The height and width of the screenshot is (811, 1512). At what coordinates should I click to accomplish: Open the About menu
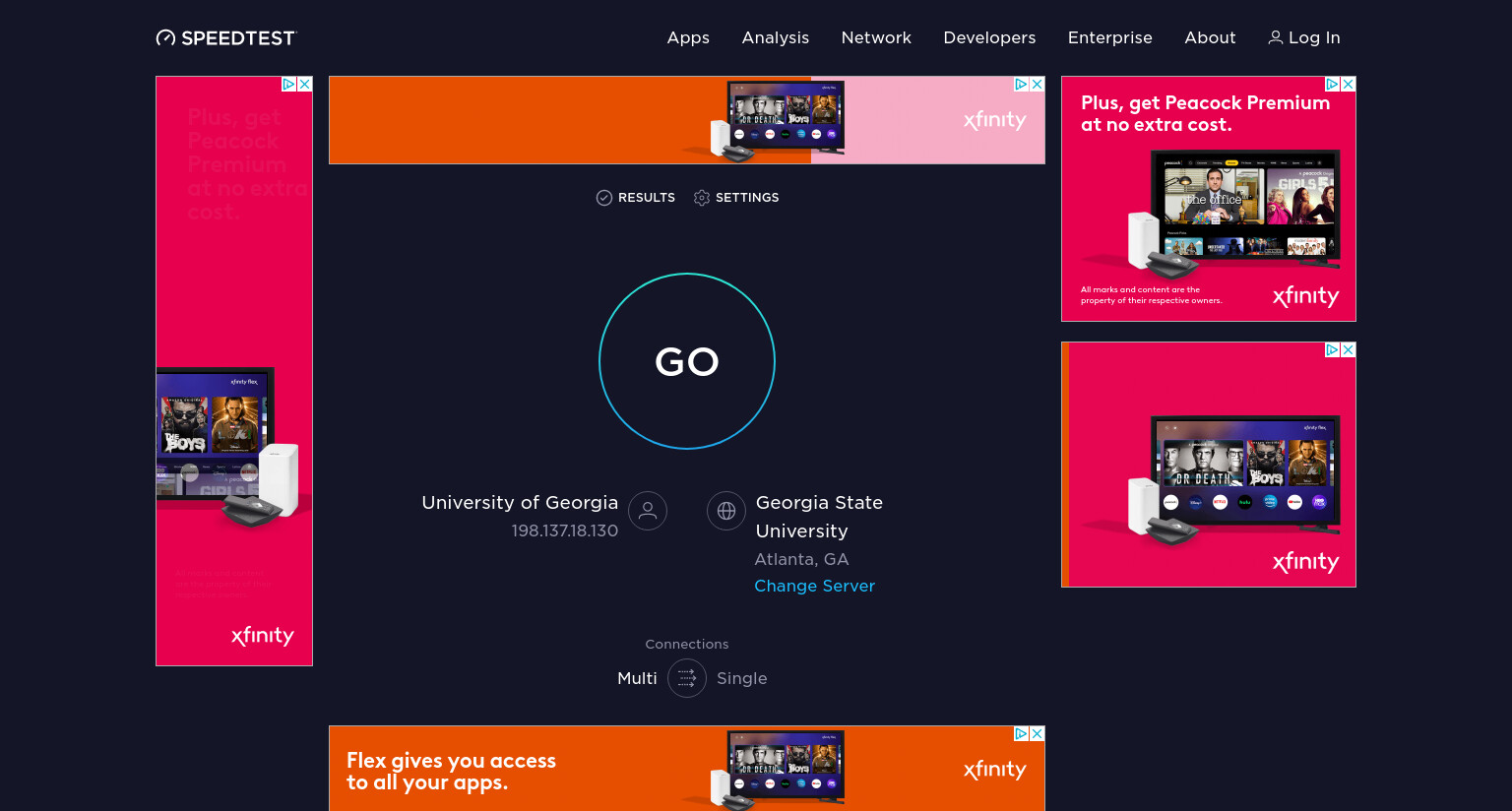pos(1210,37)
